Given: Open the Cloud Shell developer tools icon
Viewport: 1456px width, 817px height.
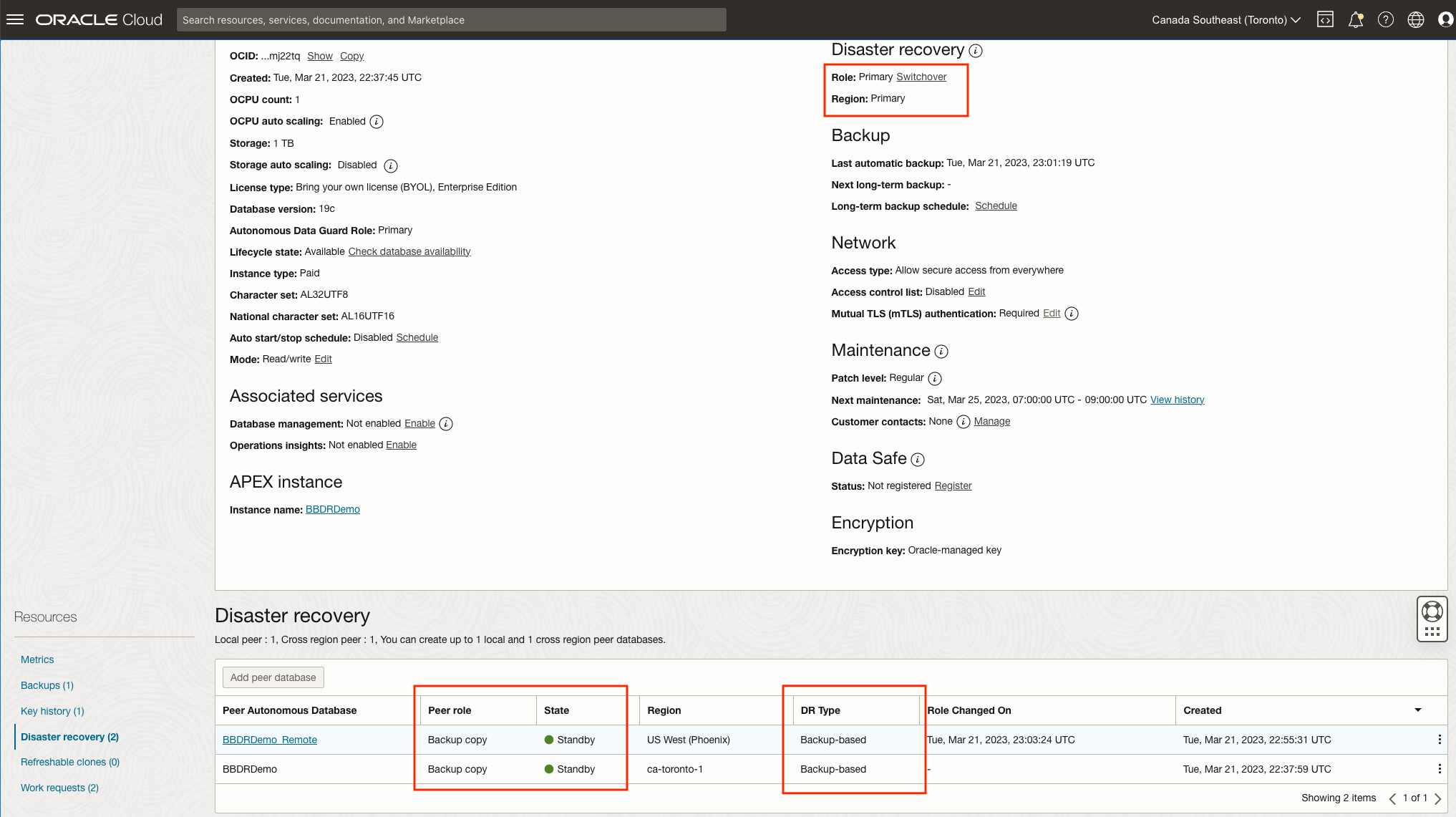Looking at the screenshot, I should (x=1325, y=19).
